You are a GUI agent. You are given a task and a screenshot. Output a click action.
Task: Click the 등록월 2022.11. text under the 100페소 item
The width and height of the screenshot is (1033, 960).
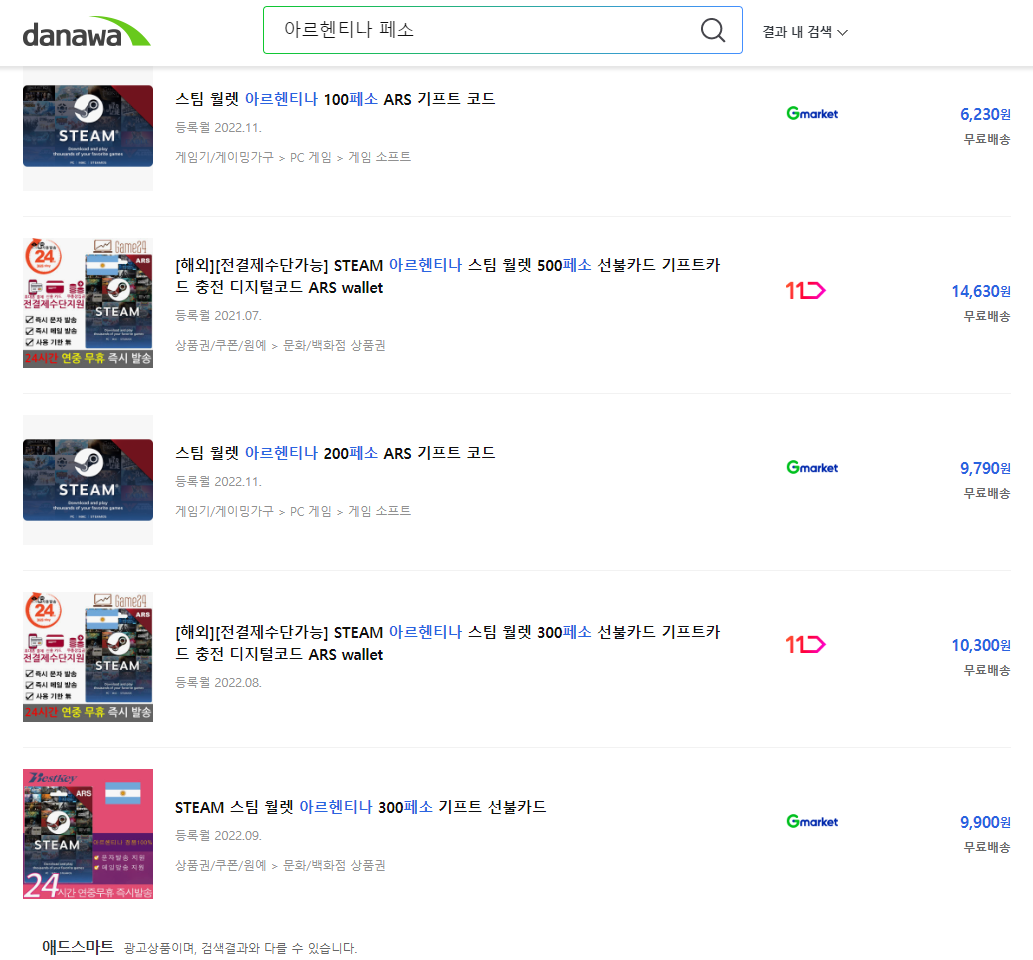point(218,127)
